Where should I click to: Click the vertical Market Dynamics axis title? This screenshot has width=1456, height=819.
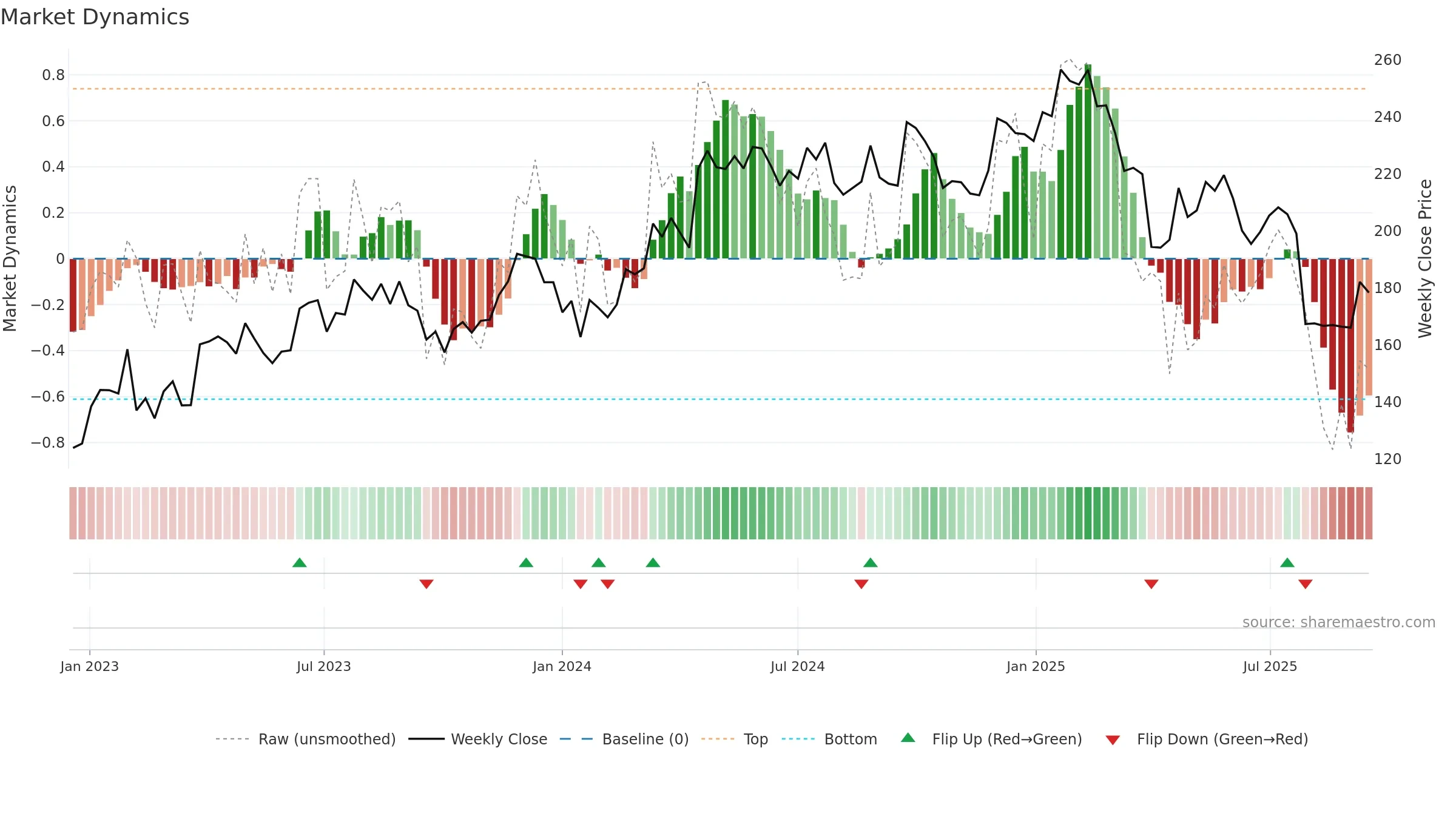[x=10, y=258]
